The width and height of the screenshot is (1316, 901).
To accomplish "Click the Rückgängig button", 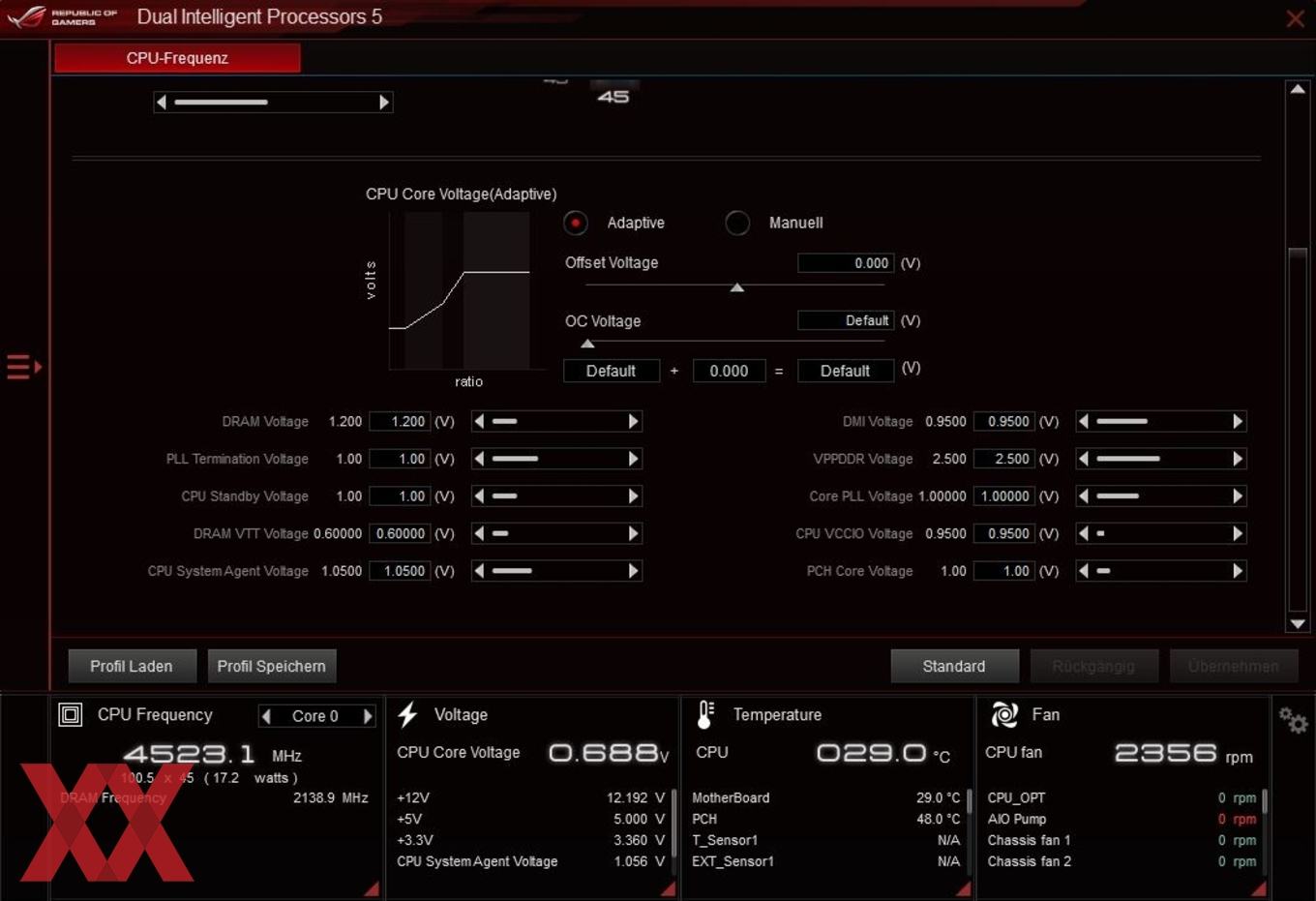I will (x=1093, y=666).
